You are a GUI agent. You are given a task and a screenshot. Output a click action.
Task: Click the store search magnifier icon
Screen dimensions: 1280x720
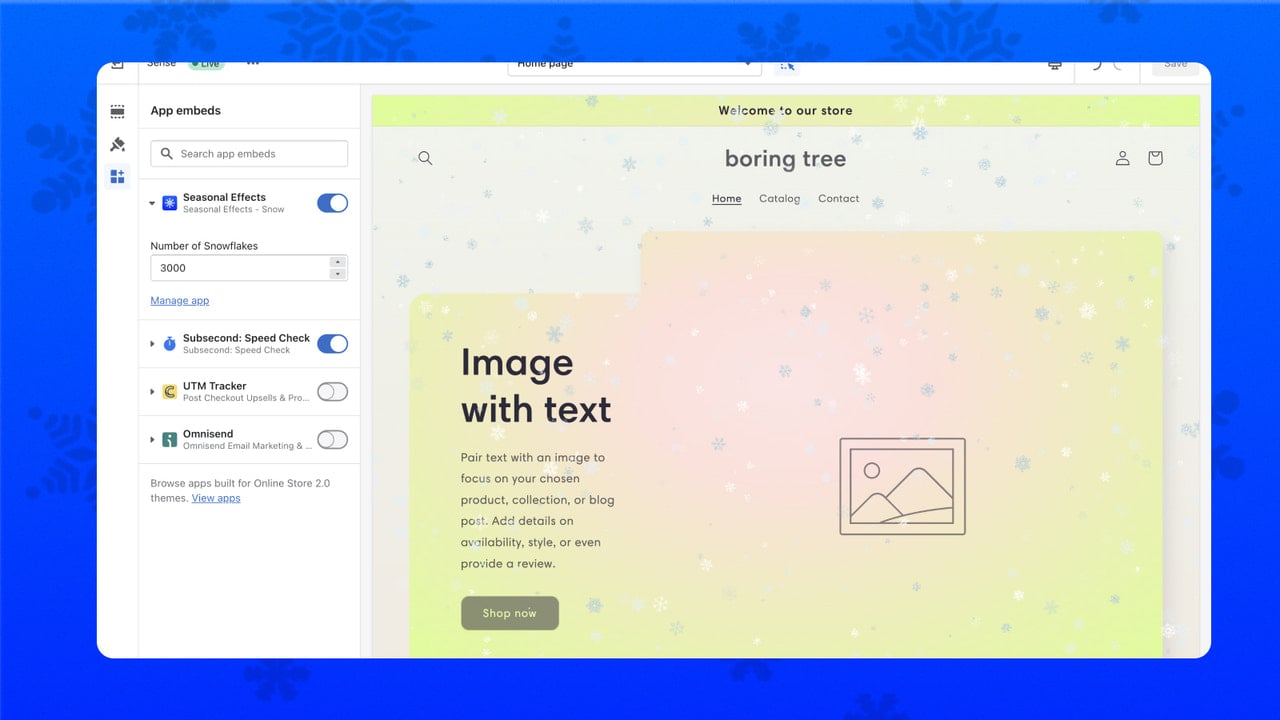point(425,158)
